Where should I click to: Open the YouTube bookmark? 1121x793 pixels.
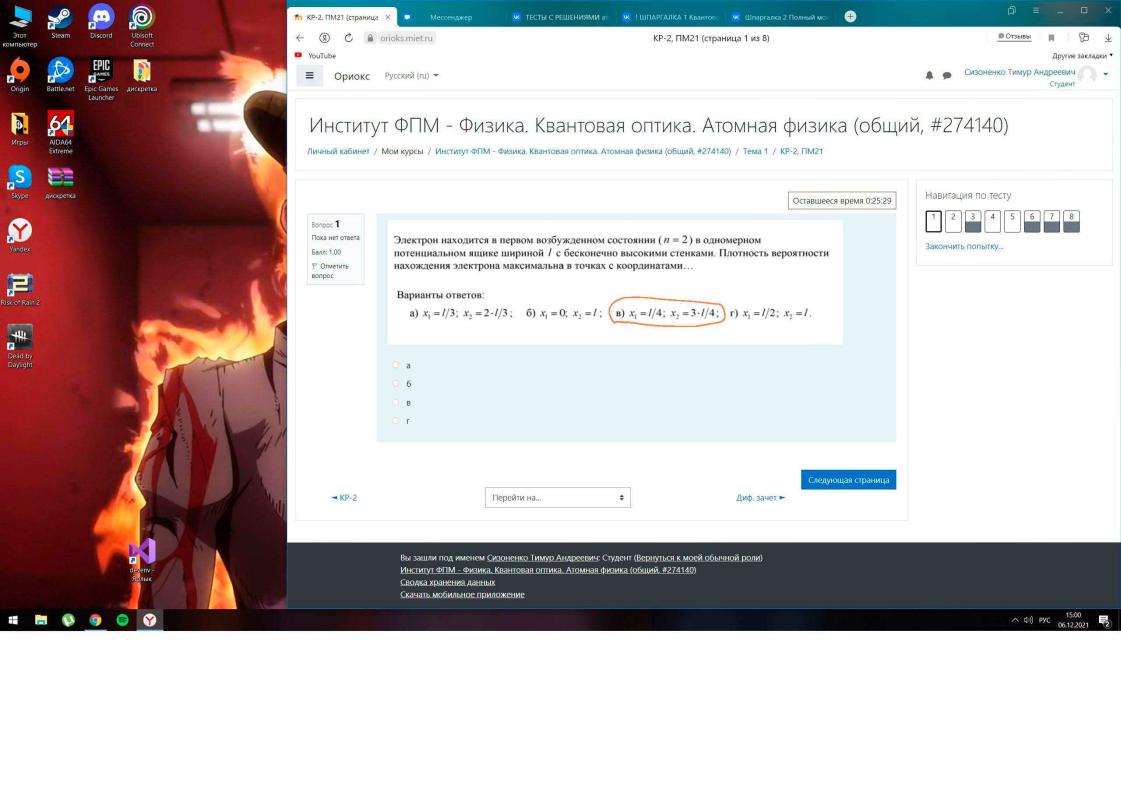tap(315, 56)
